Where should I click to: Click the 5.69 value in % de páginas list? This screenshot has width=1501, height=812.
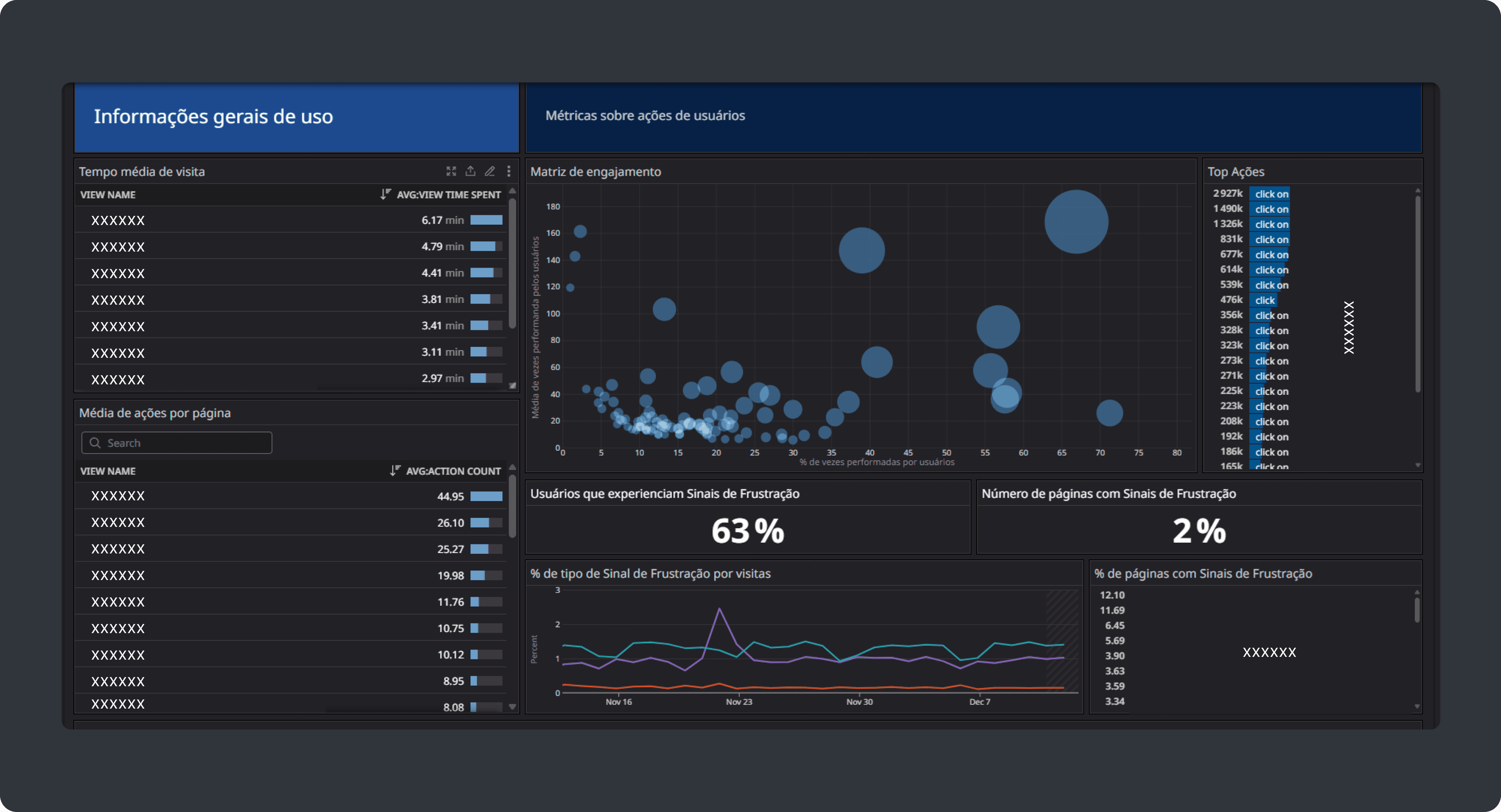1115,640
